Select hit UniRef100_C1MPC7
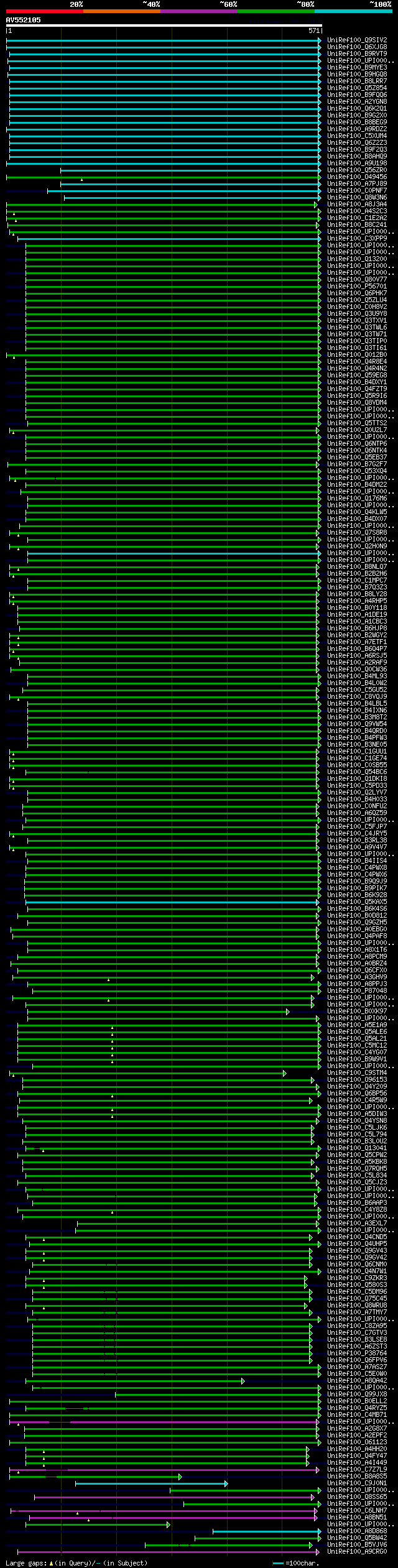This screenshot has width=398, height=1568. (x=357, y=580)
